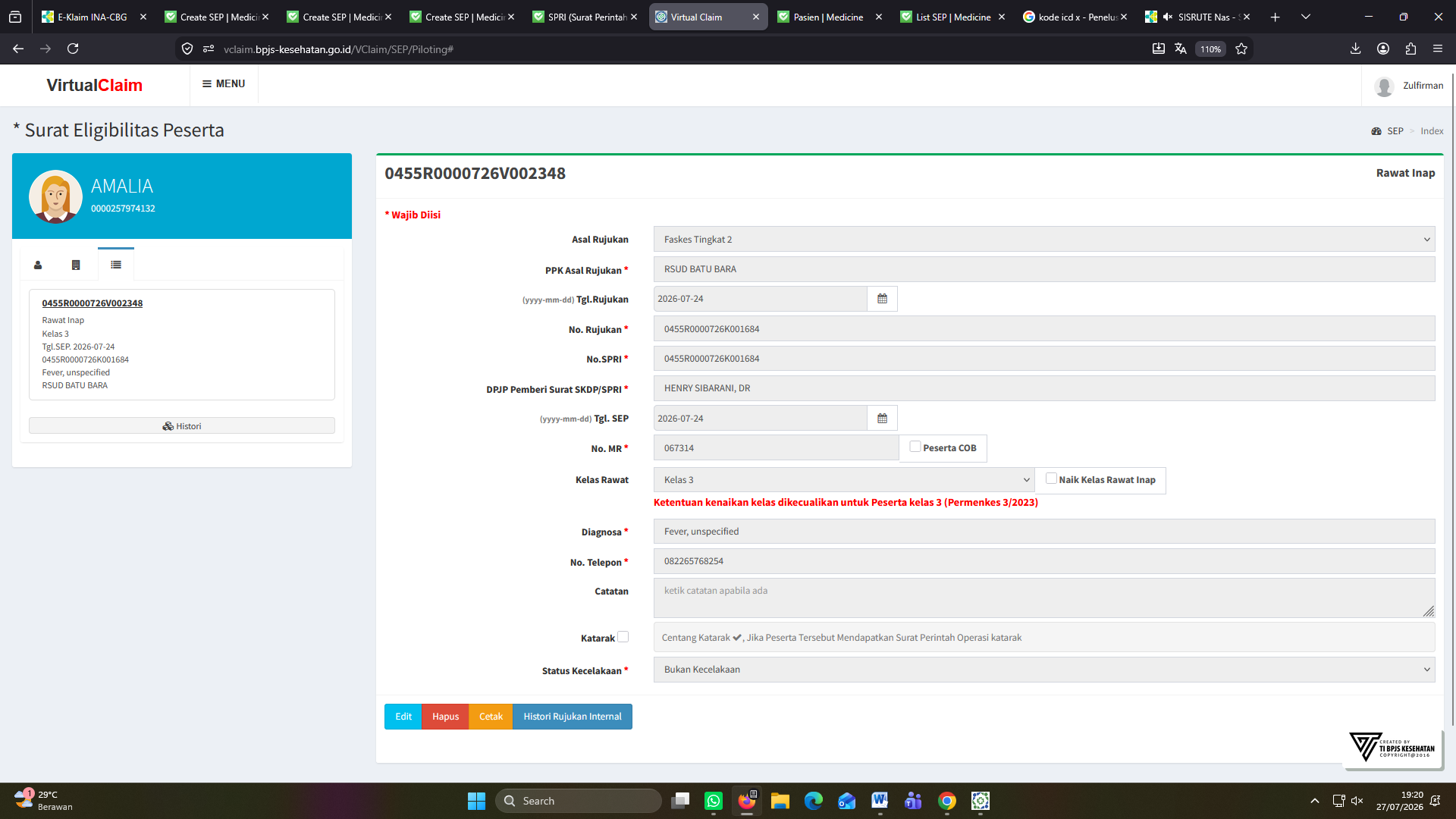Expand the Kelas Rawat dropdown
Screen dimensions: 1456x819
point(844,480)
